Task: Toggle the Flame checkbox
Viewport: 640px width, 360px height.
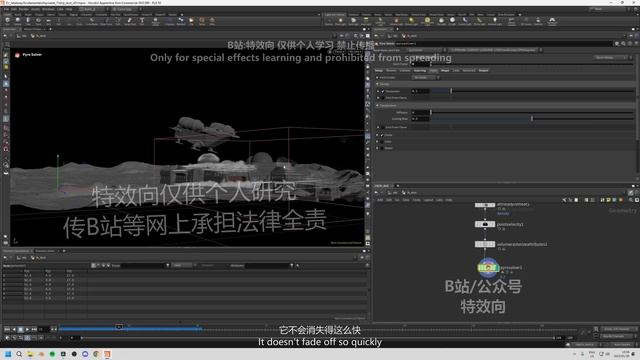Action: [x=382, y=135]
